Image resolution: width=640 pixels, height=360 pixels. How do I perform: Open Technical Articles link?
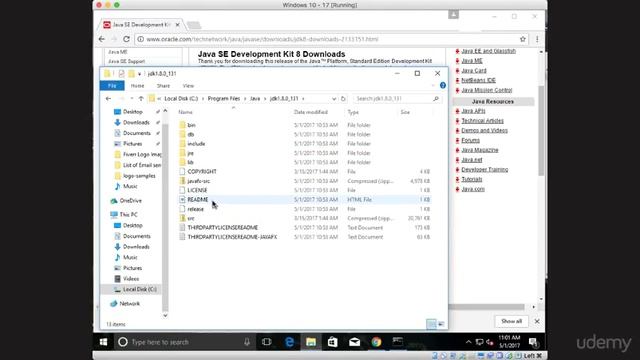coord(482,121)
